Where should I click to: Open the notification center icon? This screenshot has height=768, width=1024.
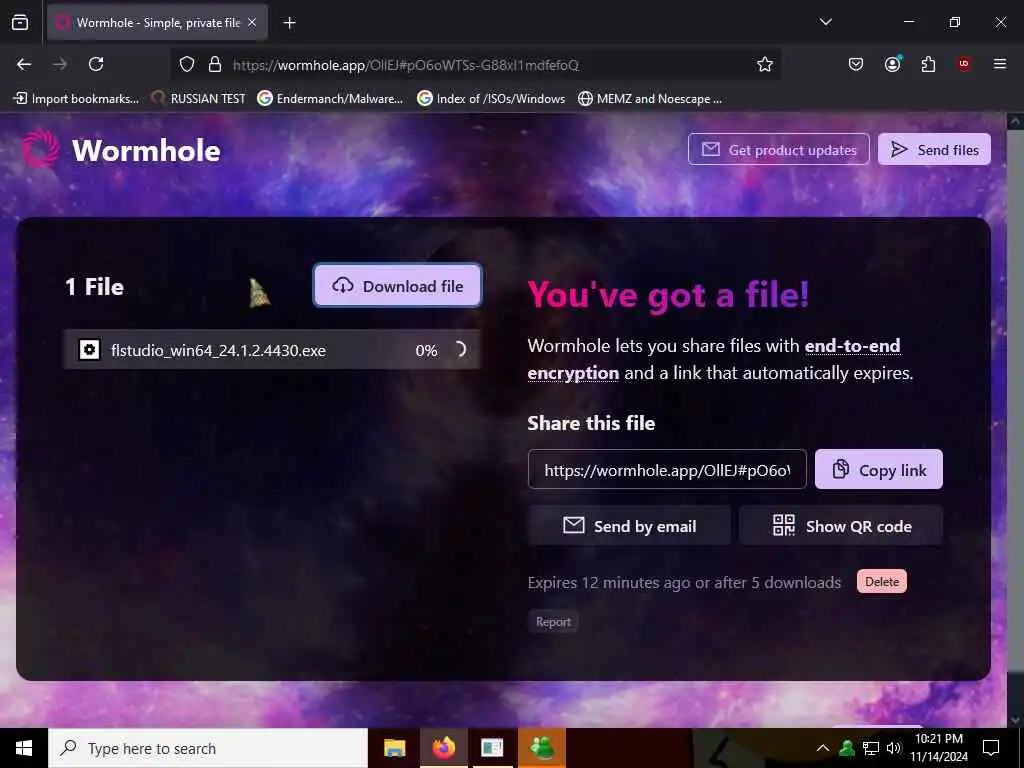[x=991, y=748]
